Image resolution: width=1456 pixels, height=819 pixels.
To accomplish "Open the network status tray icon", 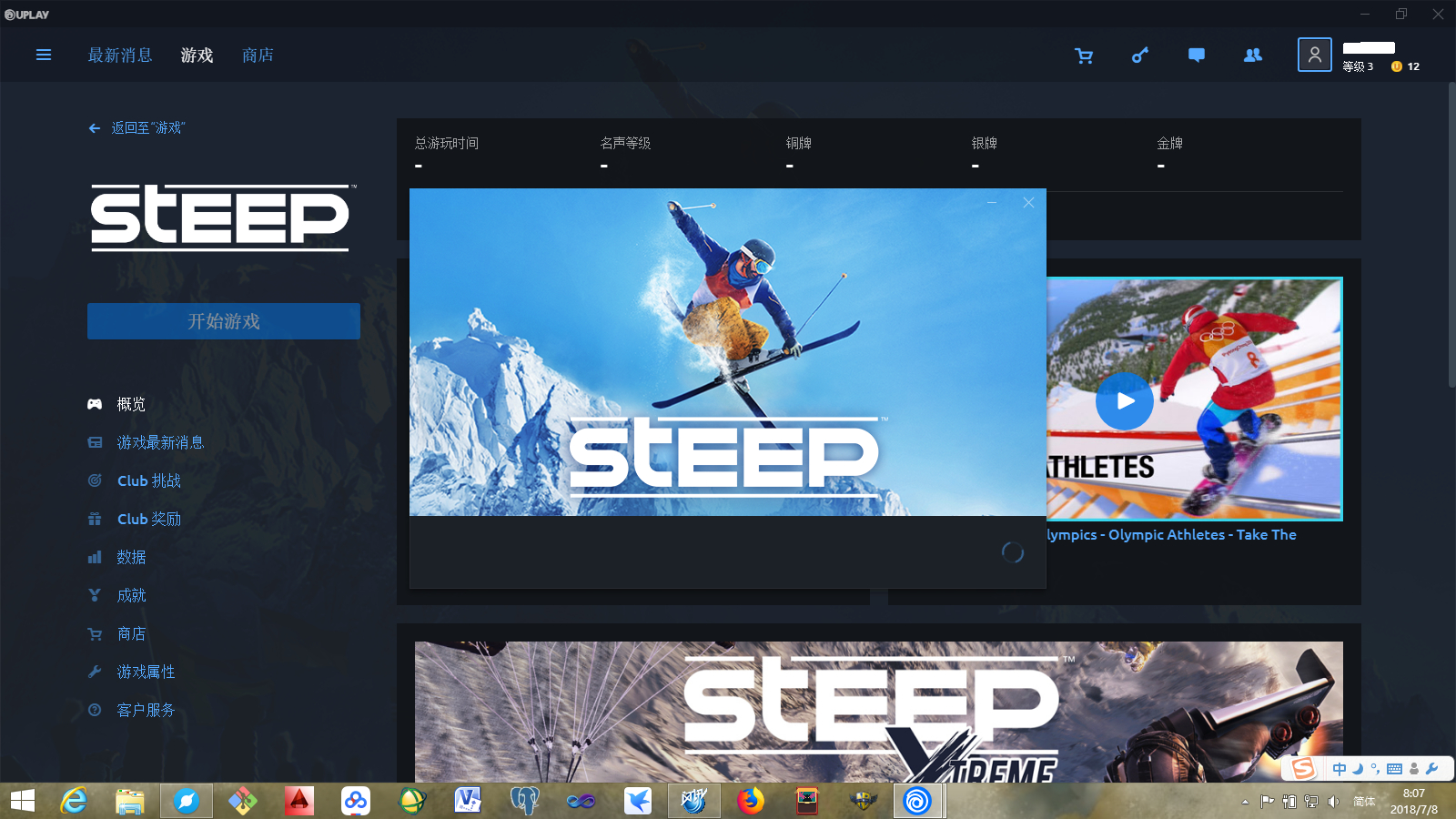I will 1311,802.
